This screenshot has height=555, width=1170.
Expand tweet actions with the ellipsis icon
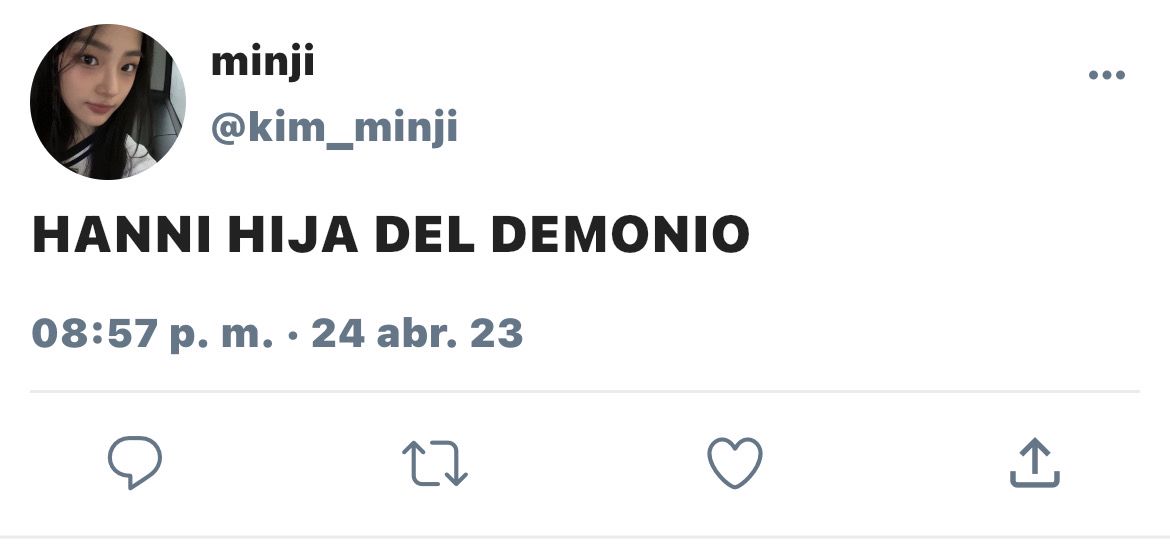(x=1107, y=75)
